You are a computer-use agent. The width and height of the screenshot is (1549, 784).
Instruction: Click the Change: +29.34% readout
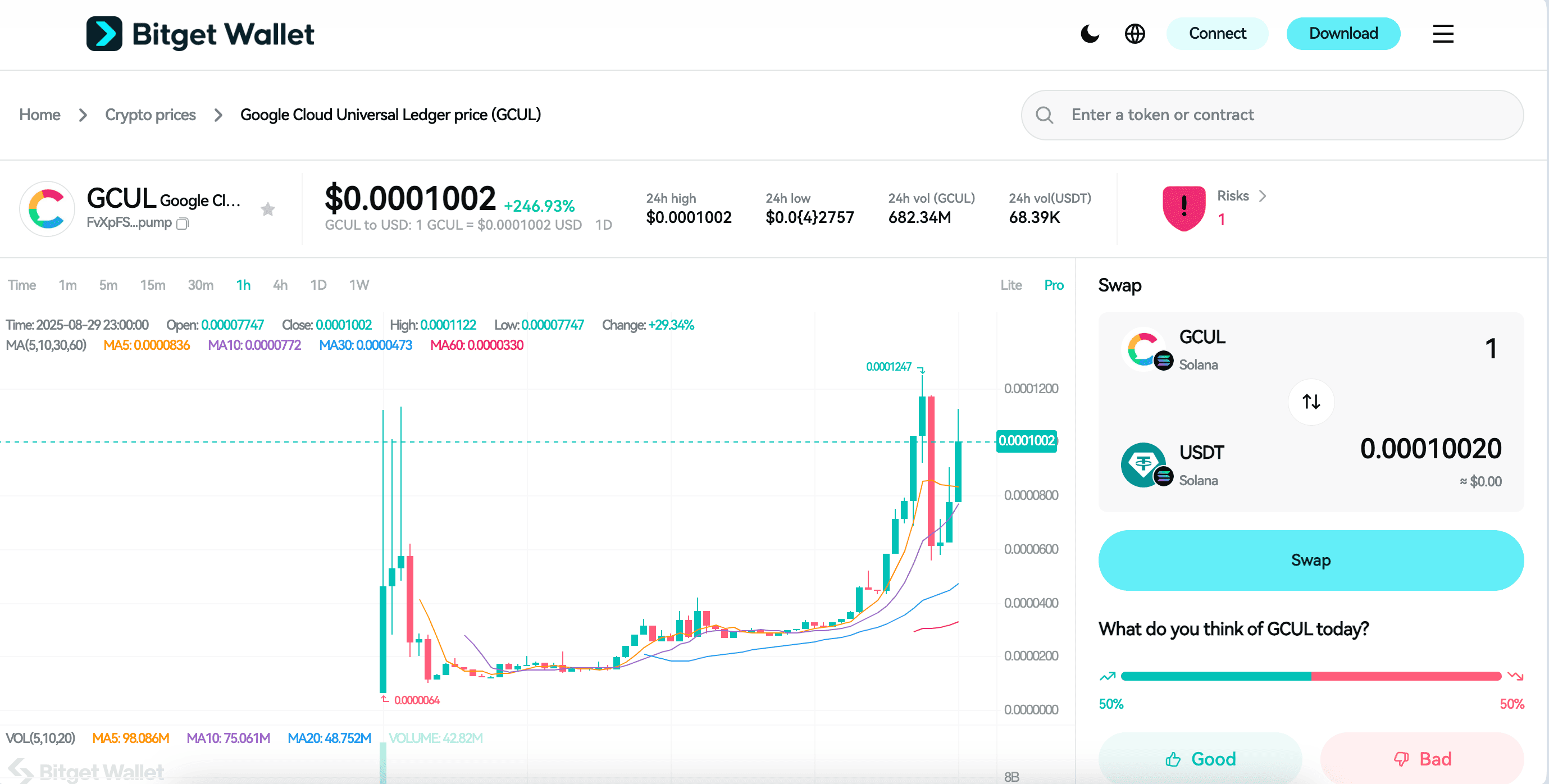click(648, 325)
